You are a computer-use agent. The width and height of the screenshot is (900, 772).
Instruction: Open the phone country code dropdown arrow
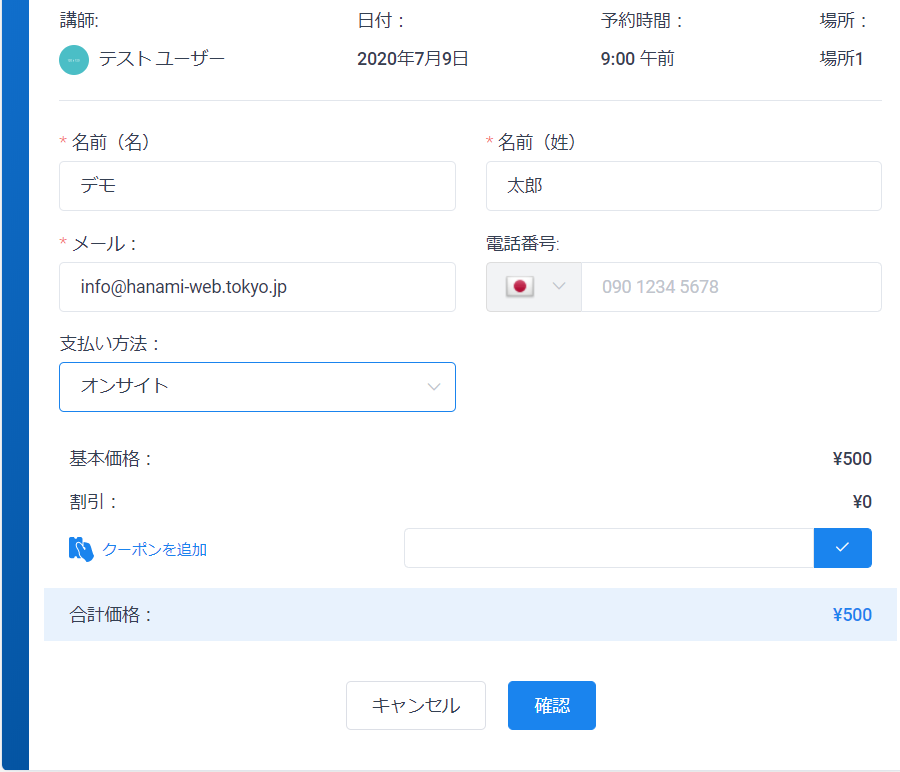(559, 286)
